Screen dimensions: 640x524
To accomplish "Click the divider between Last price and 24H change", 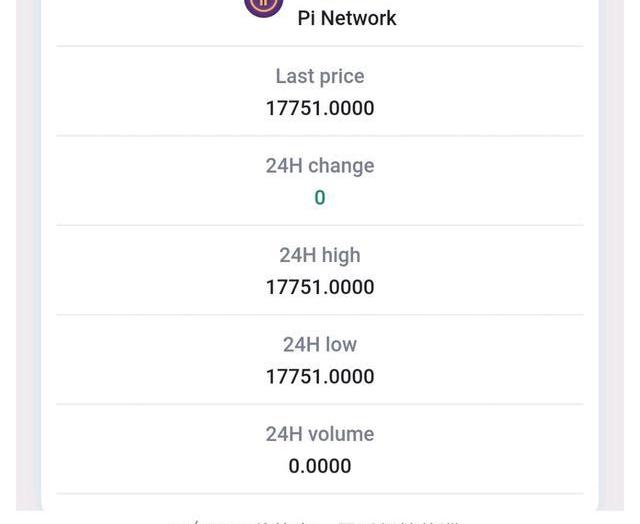I will pyautogui.click(x=320, y=136).
